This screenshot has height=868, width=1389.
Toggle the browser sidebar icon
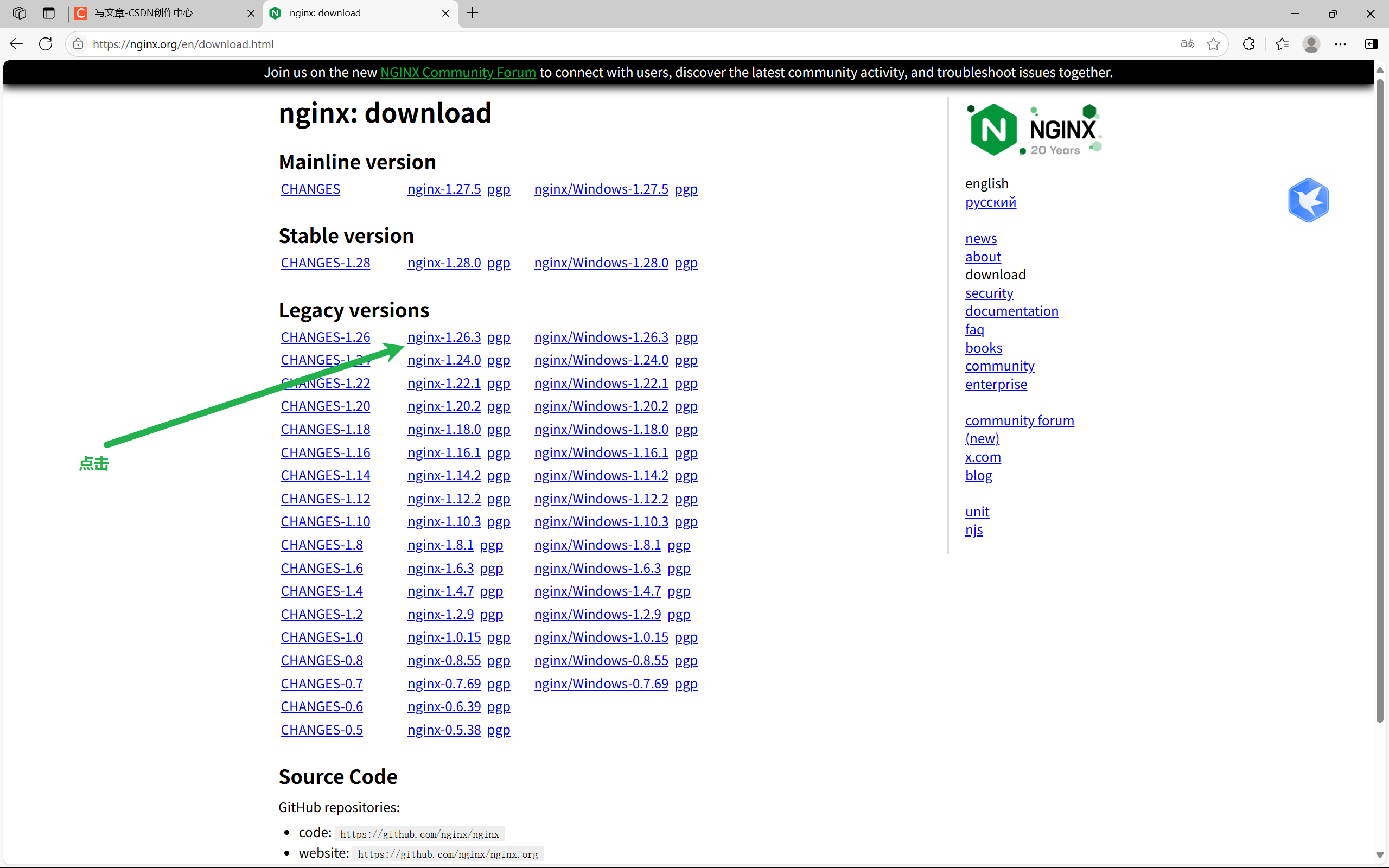[x=1371, y=43]
